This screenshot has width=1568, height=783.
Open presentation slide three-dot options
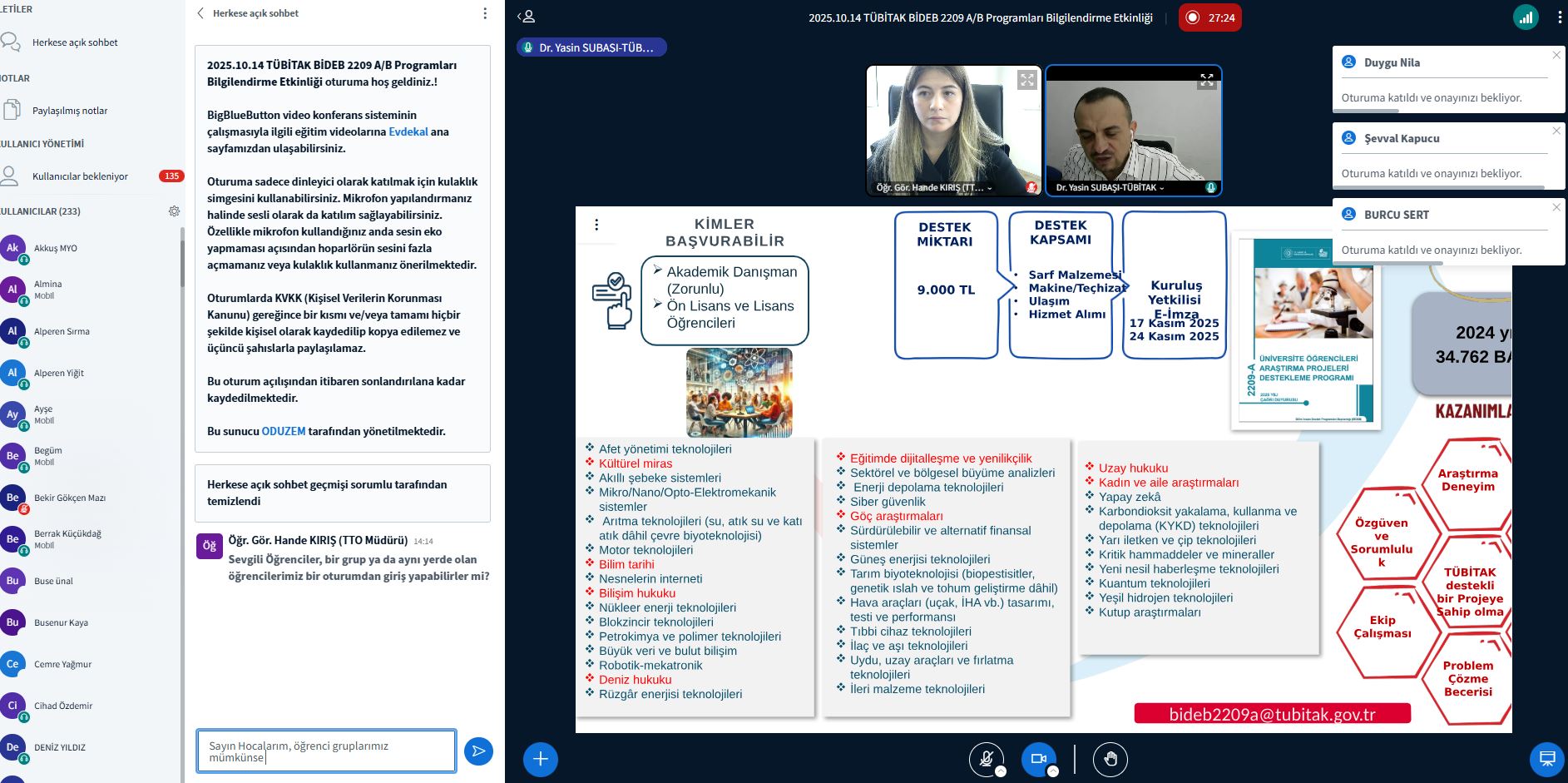coord(596,225)
